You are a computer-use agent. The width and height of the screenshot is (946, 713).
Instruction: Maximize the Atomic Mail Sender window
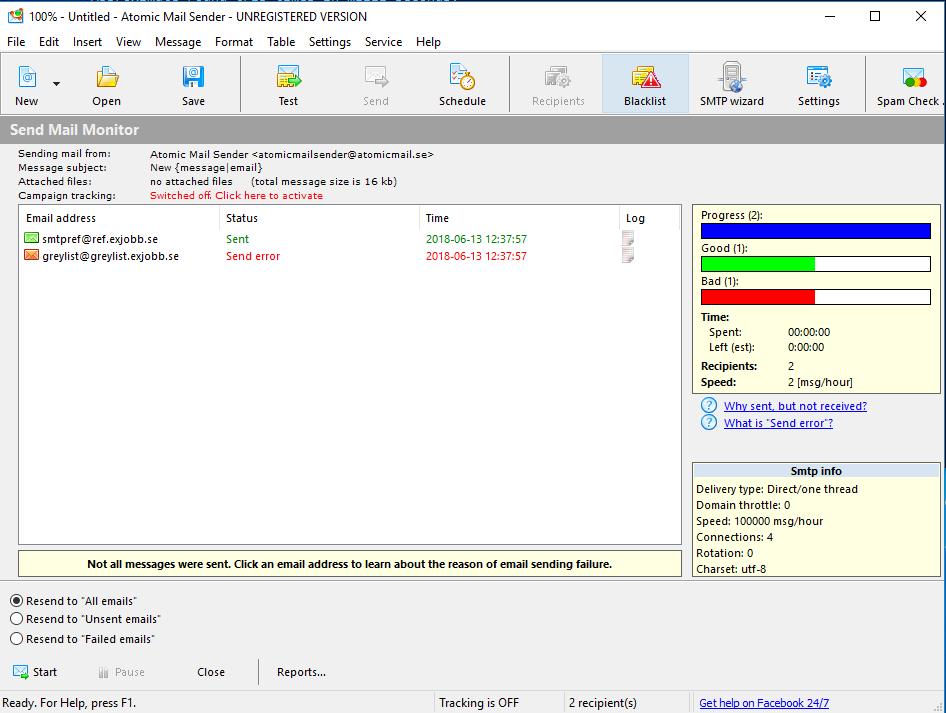coord(875,16)
